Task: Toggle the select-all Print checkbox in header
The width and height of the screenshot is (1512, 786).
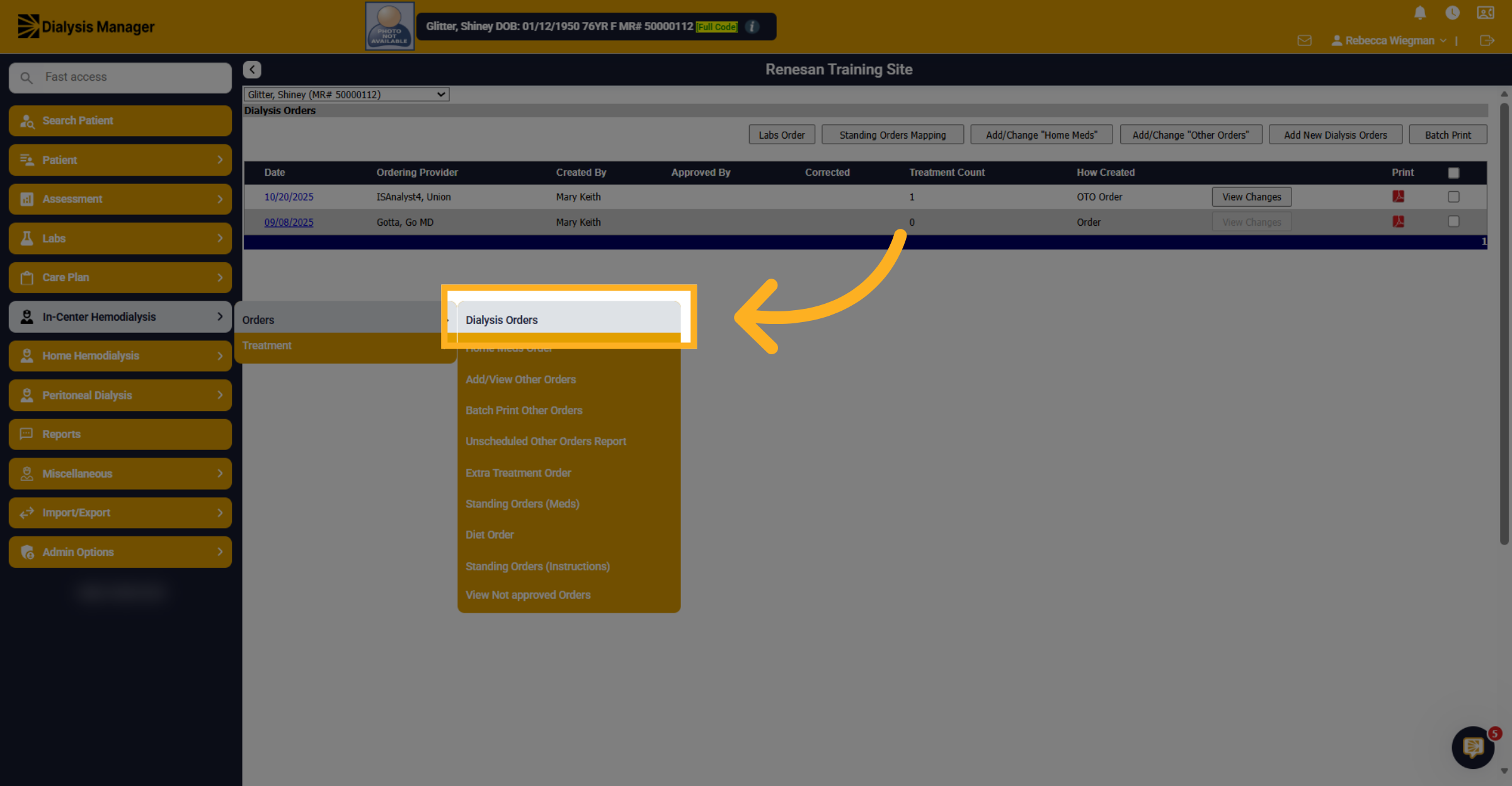Action: 1453,173
